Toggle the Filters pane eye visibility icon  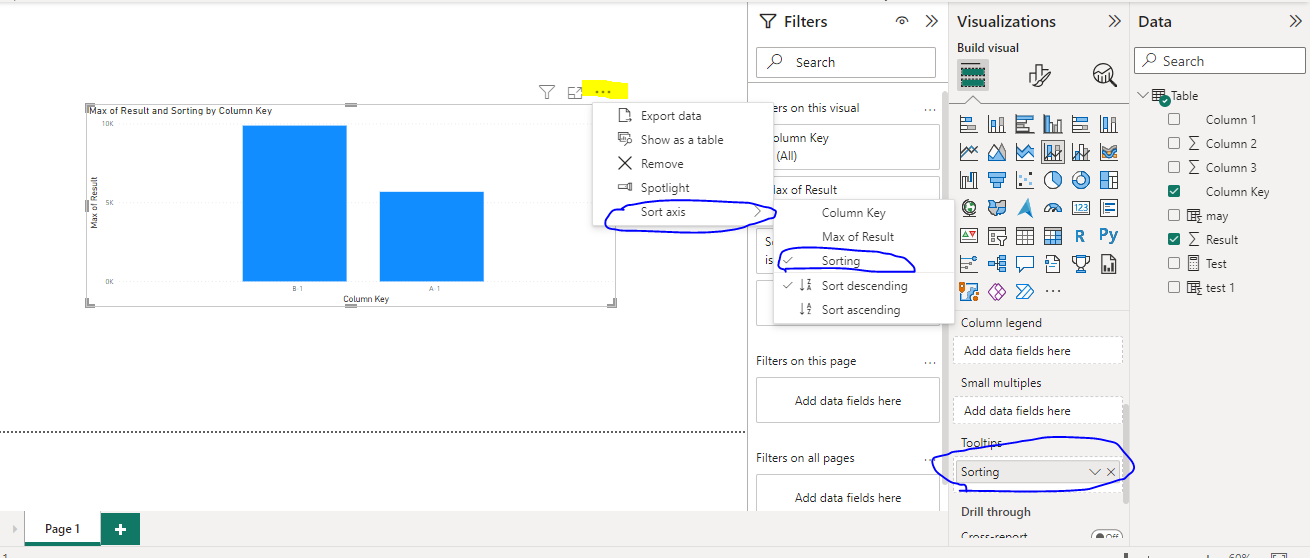[902, 21]
